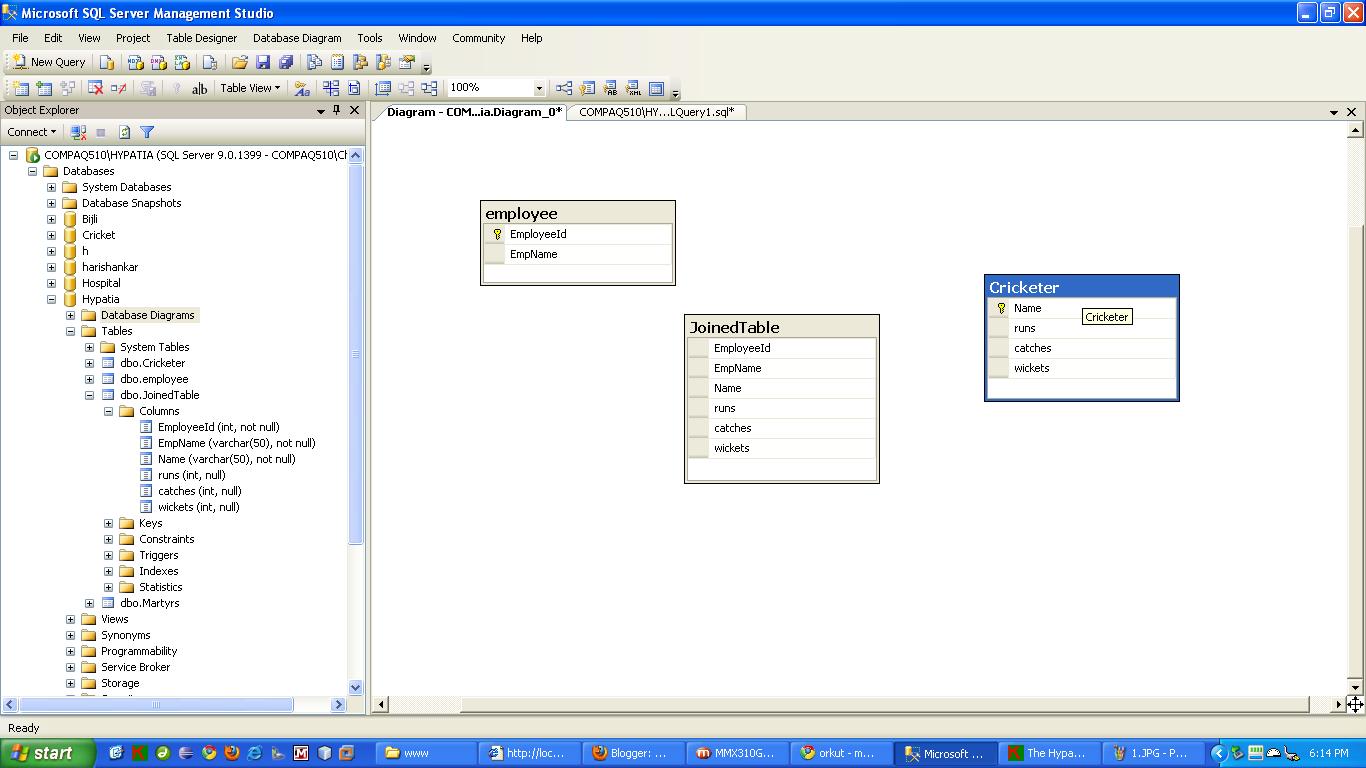Open Manage XML Indexes from the toolbar

pyautogui.click(x=633, y=88)
